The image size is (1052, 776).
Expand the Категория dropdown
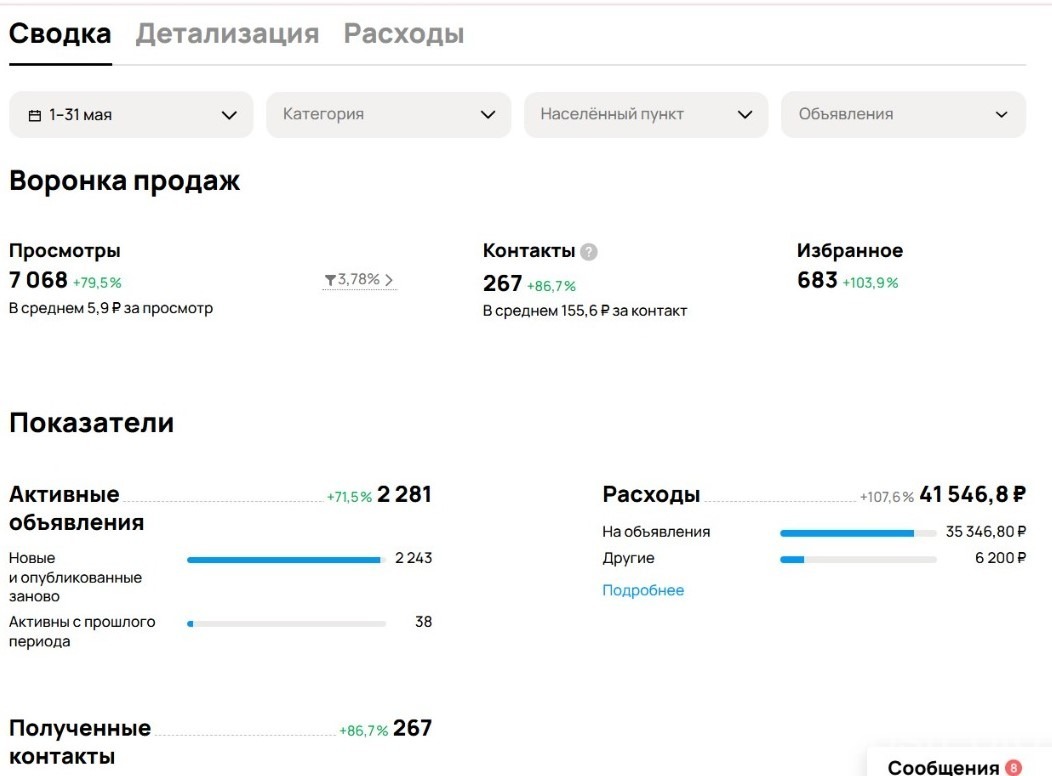pyautogui.click(x=388, y=115)
